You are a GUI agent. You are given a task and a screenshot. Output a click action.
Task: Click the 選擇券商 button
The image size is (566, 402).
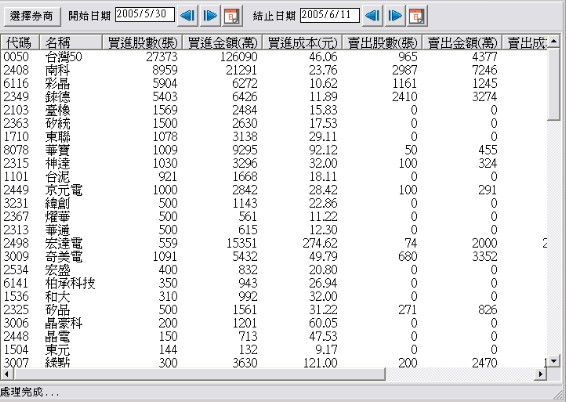click(32, 16)
